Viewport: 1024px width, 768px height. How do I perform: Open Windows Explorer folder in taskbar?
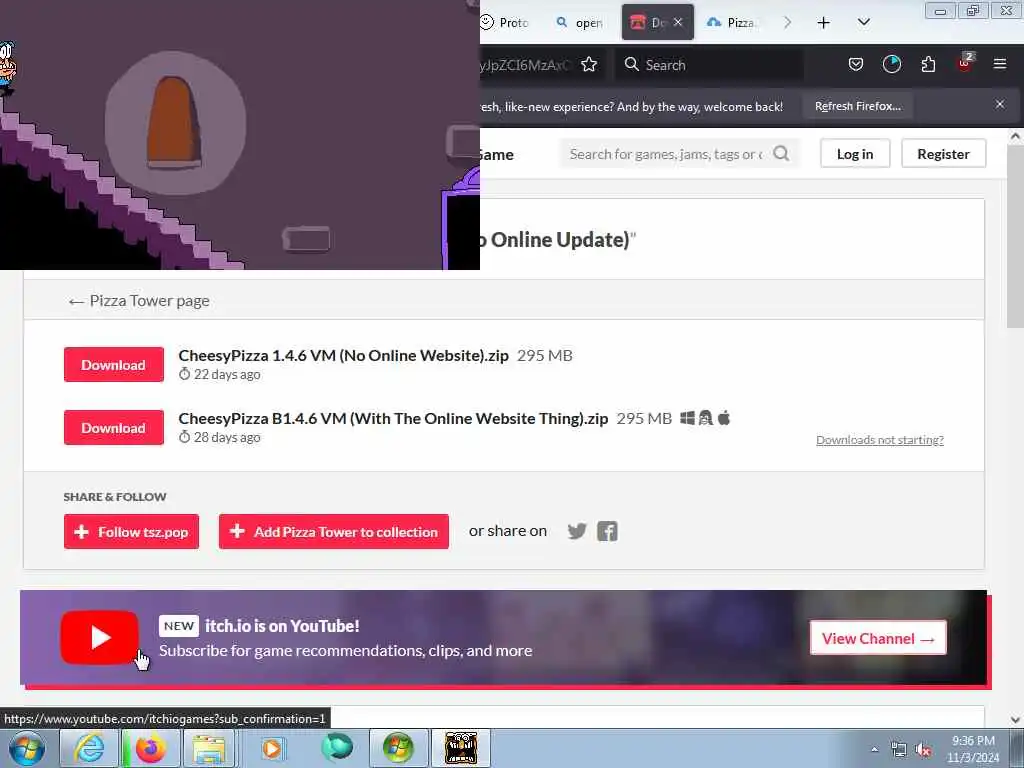coord(208,748)
